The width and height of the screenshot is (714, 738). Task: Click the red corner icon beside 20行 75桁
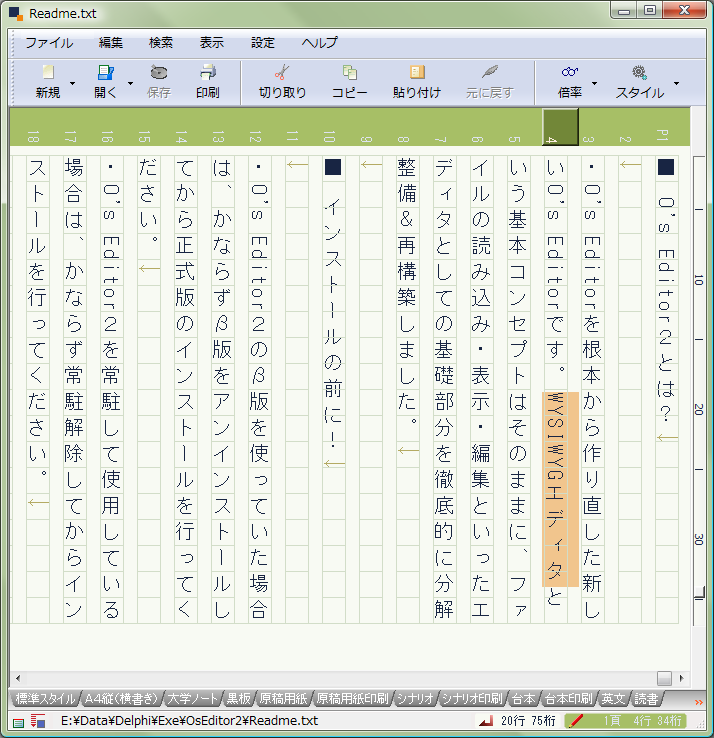point(485,721)
